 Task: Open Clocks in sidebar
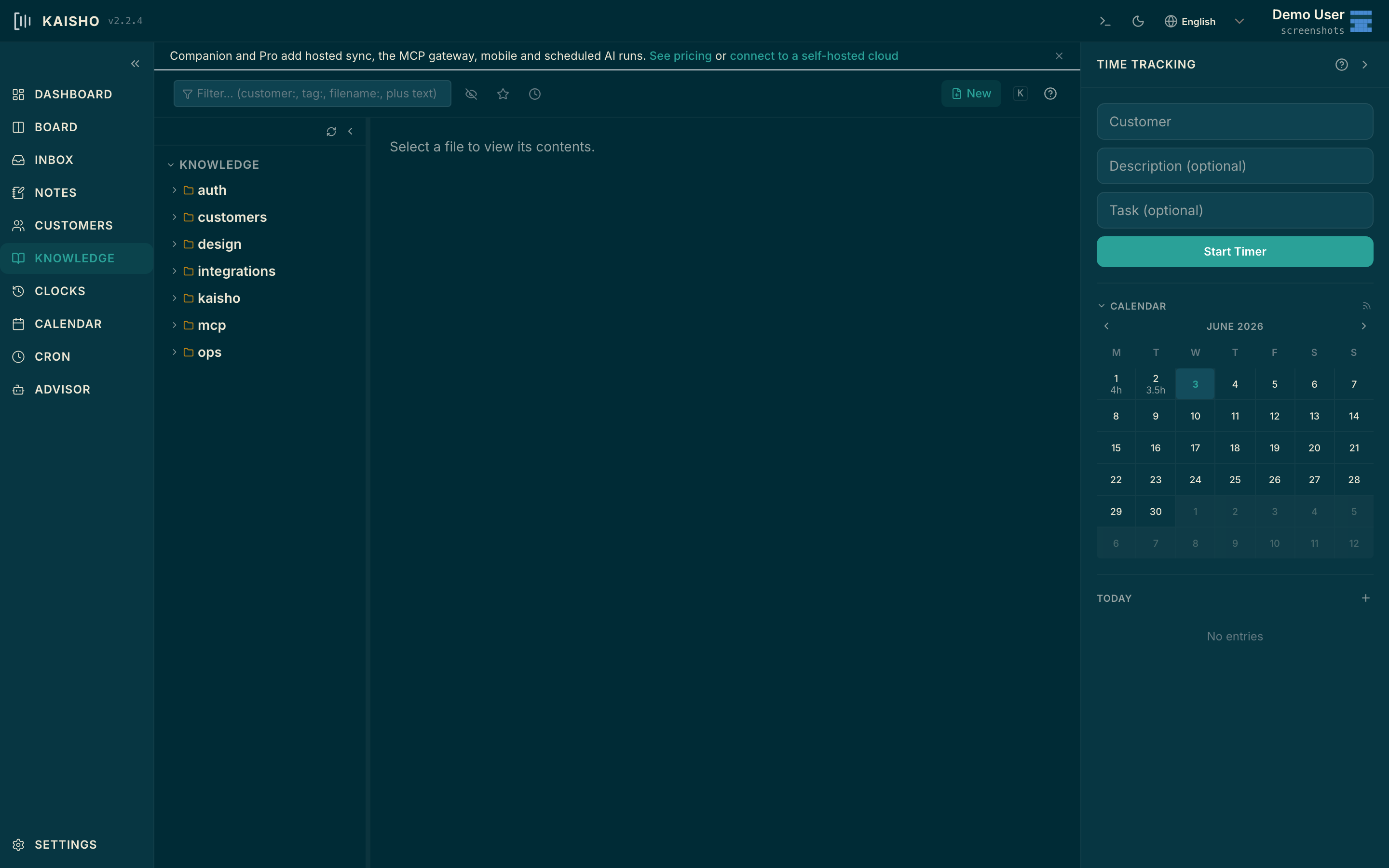pos(77,291)
